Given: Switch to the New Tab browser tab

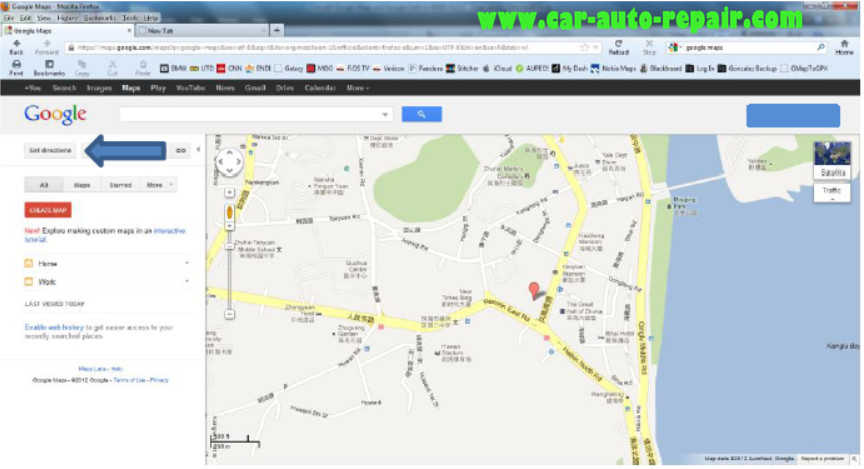Looking at the screenshot, I should pos(201,30).
